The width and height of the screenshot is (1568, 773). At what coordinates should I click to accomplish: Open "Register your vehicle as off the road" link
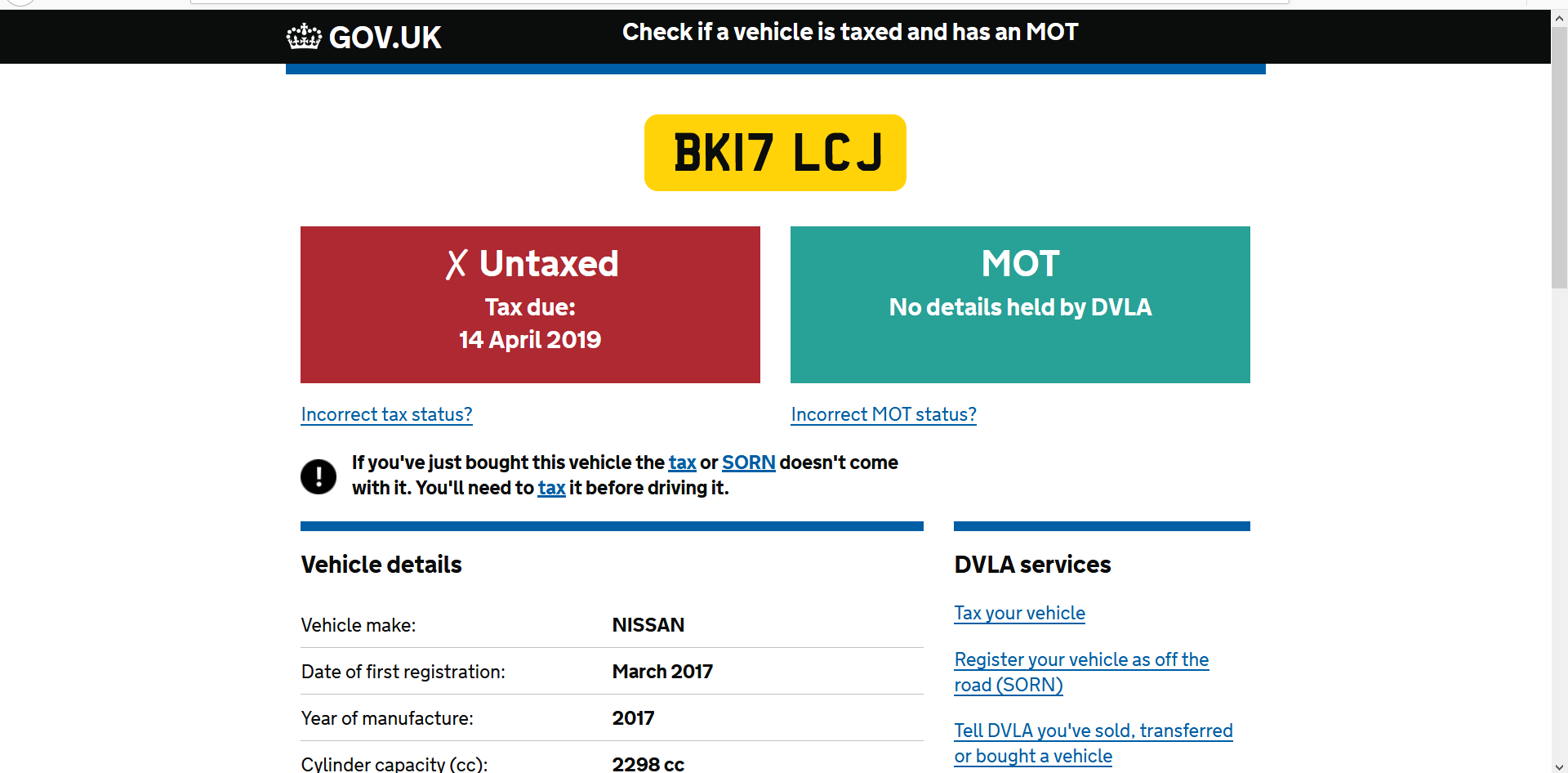click(x=1080, y=660)
